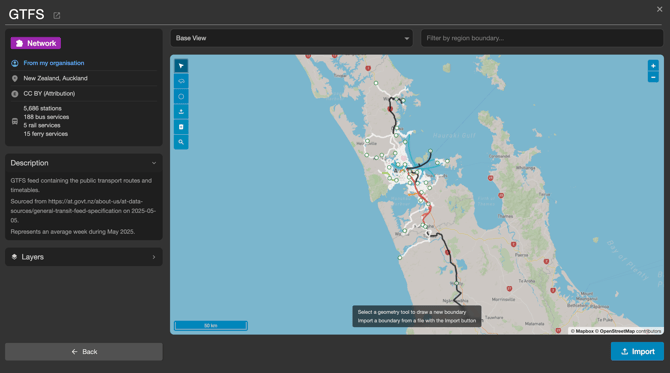Select the circle boundary drawing tool
This screenshot has height=373, width=670.
181,97
